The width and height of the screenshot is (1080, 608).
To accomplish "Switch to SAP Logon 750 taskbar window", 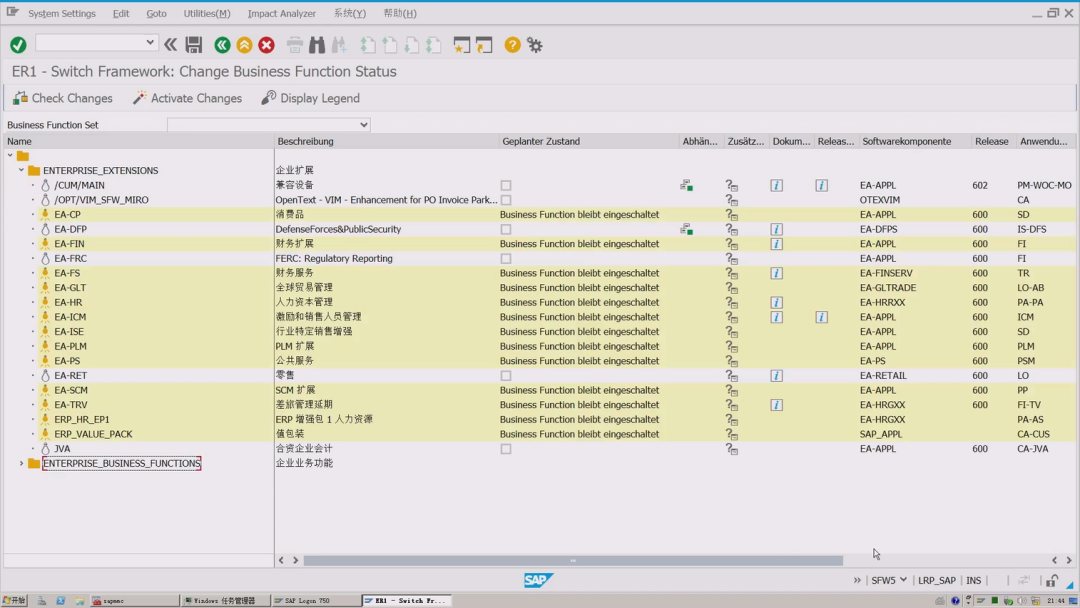I will [315, 600].
